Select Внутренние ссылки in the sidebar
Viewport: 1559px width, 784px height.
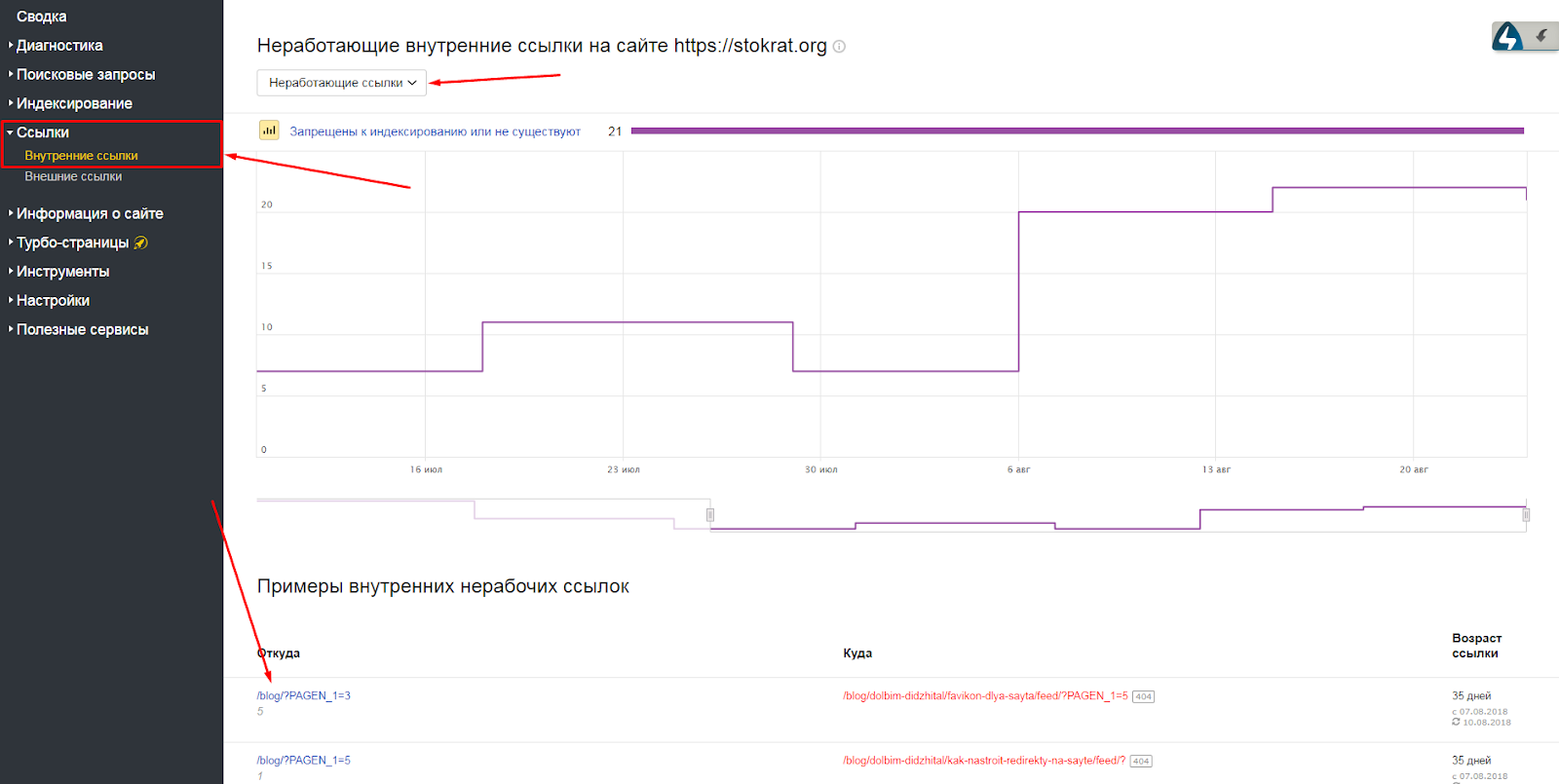81,156
